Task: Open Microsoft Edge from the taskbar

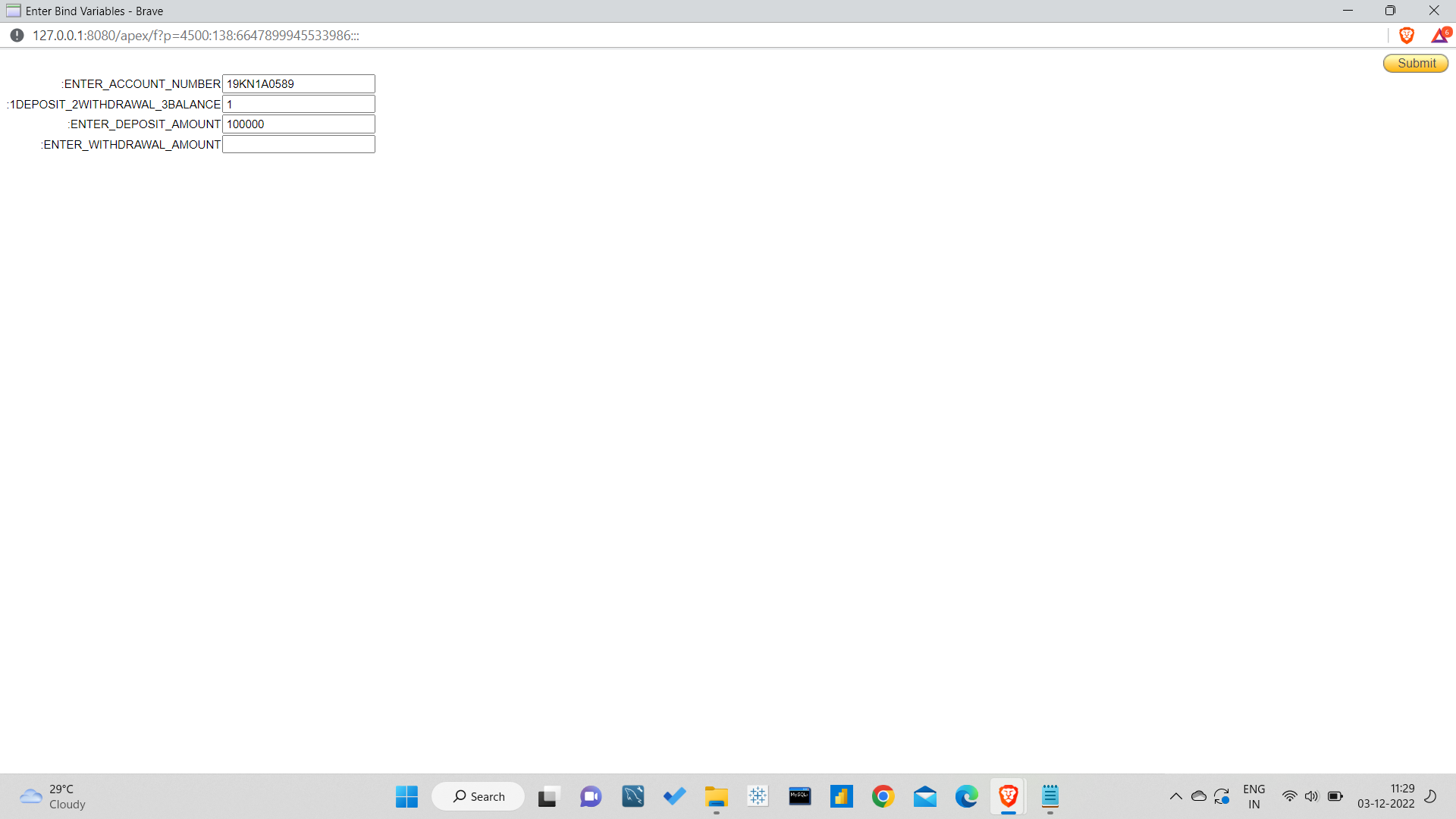Action: coord(967,796)
